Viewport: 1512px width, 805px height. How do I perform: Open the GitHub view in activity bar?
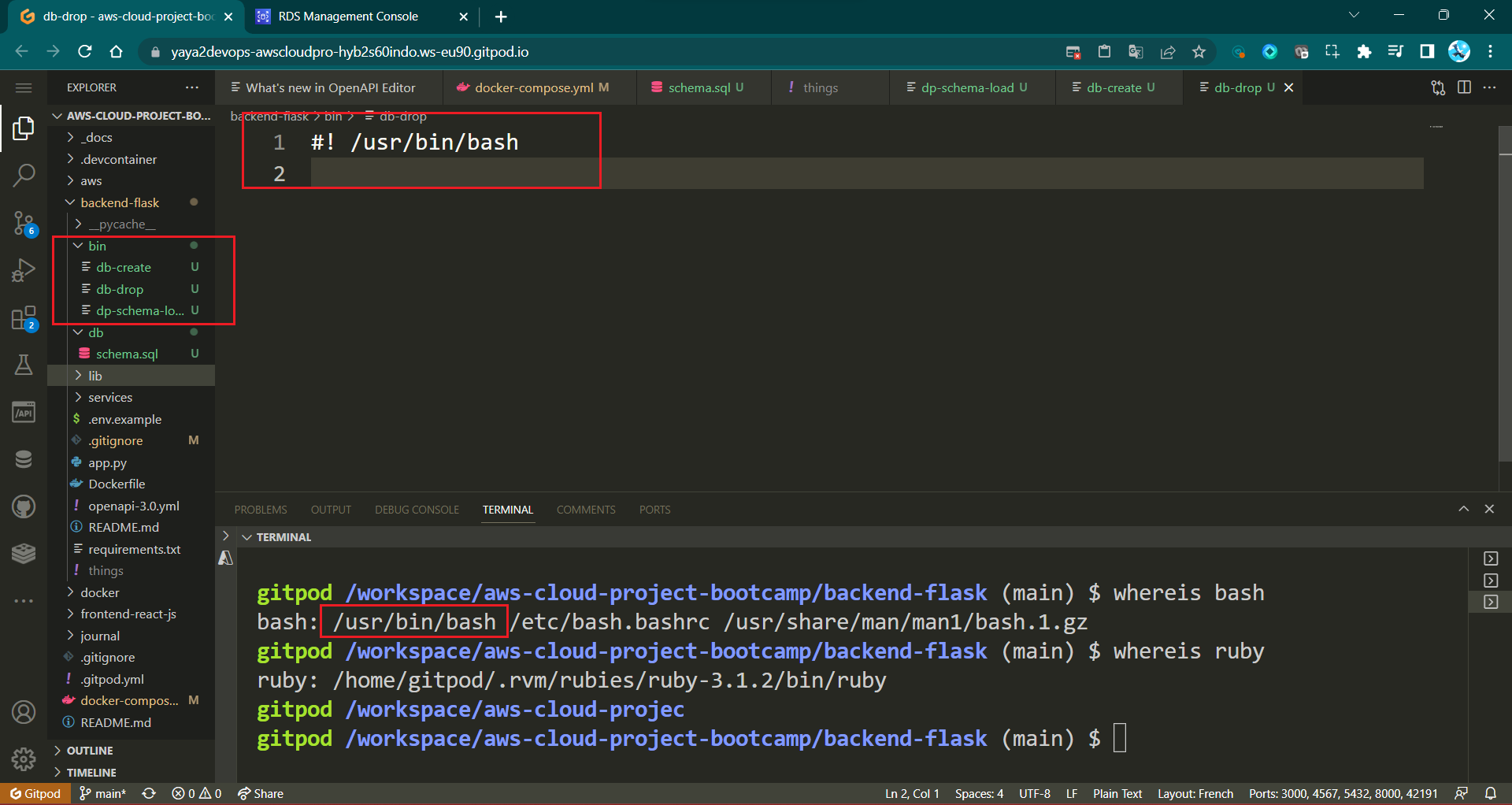[x=24, y=506]
